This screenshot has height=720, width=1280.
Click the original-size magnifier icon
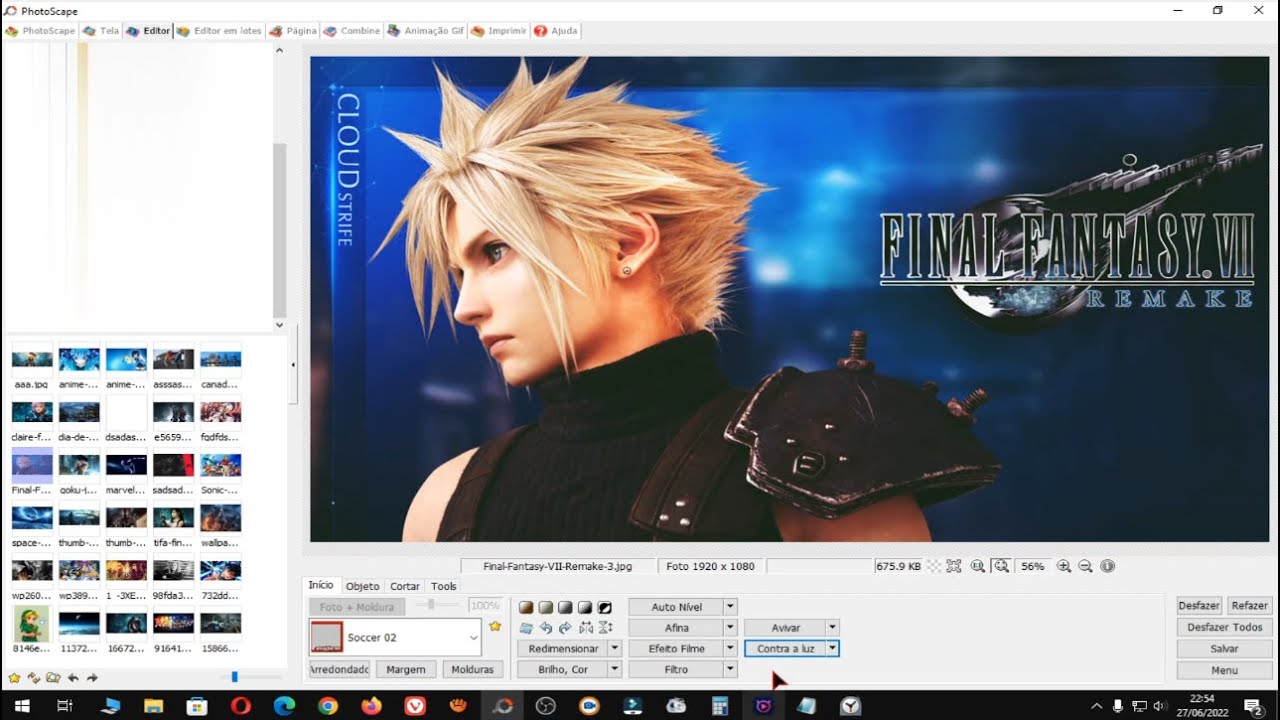(x=978, y=566)
